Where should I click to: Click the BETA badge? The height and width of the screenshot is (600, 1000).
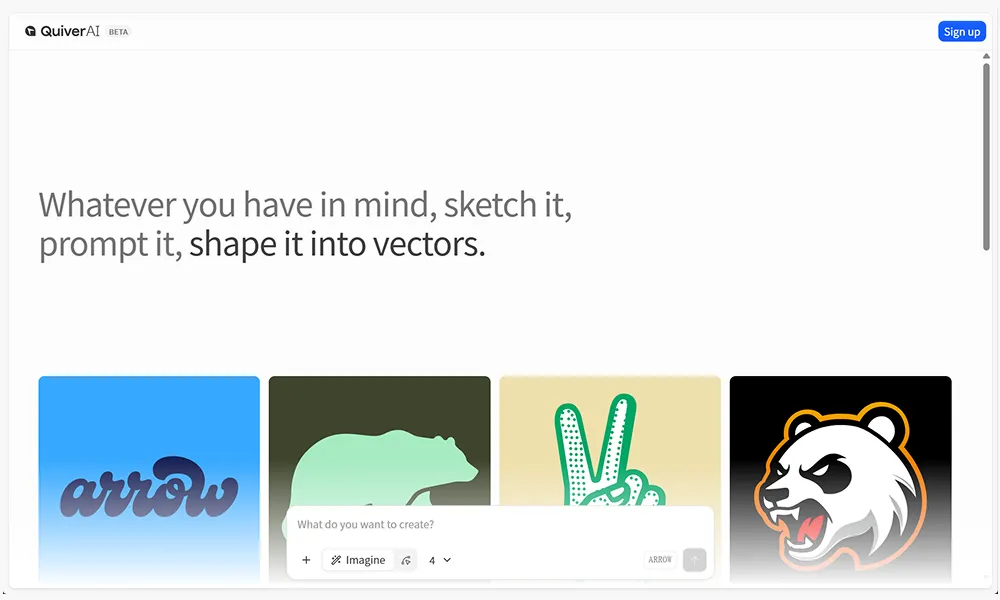118,32
